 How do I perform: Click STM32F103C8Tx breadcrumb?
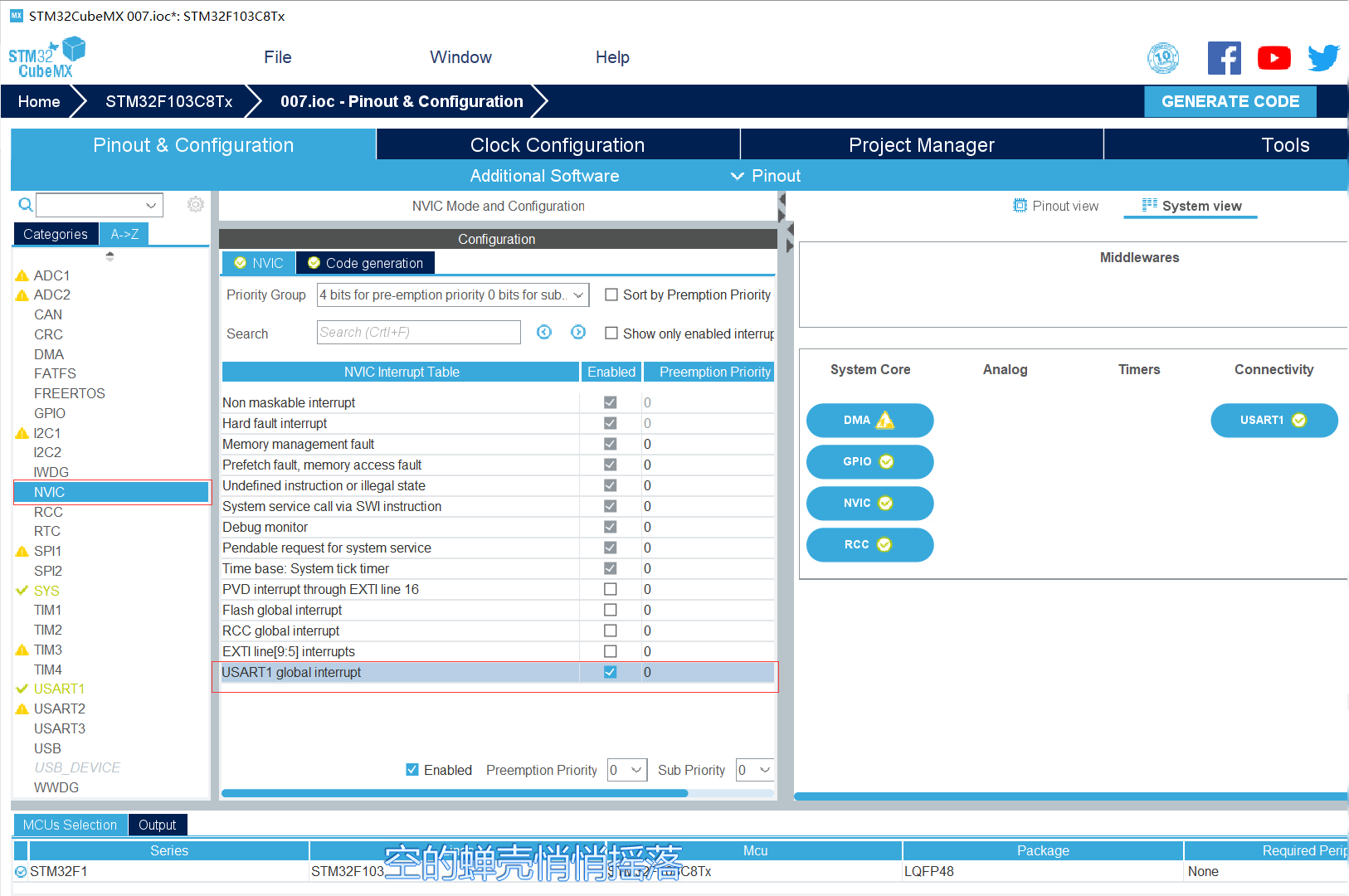click(169, 101)
